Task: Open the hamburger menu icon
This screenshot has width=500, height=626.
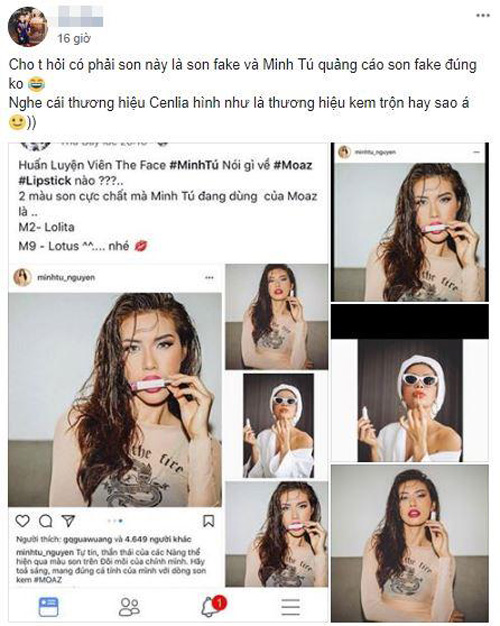Action: (x=291, y=607)
